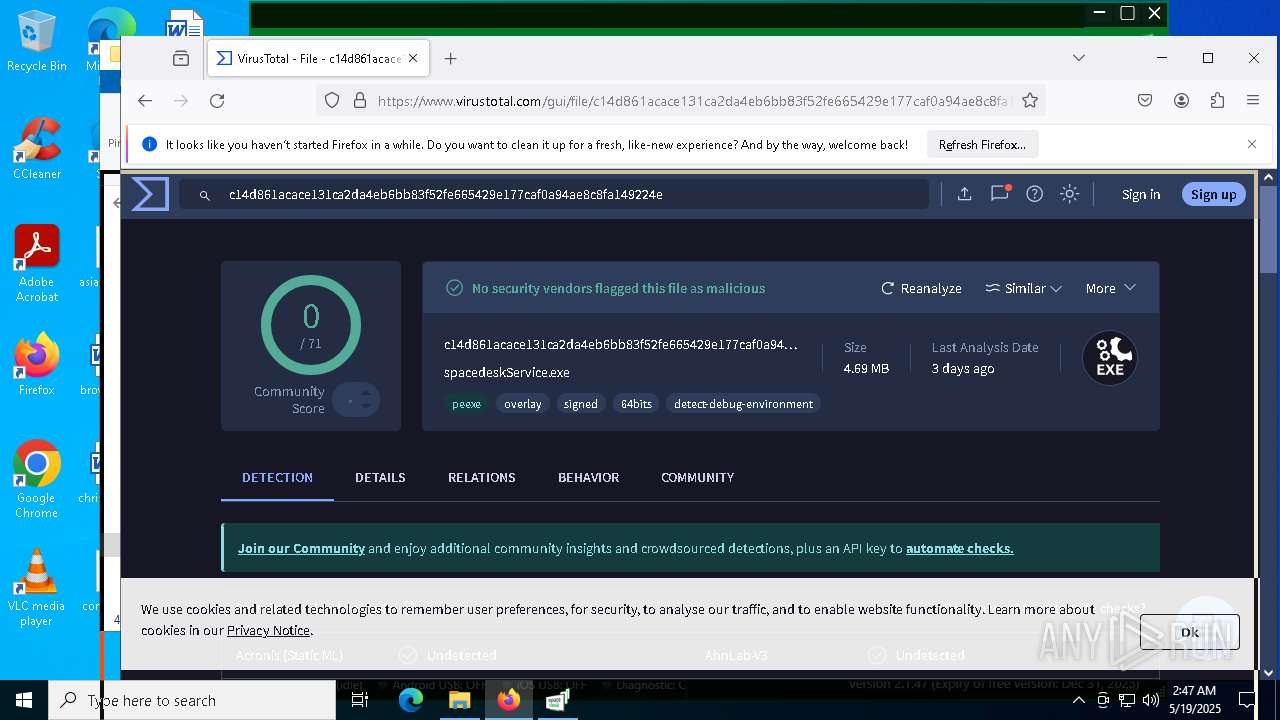Show hidden system tray icons chevron

[1079, 700]
